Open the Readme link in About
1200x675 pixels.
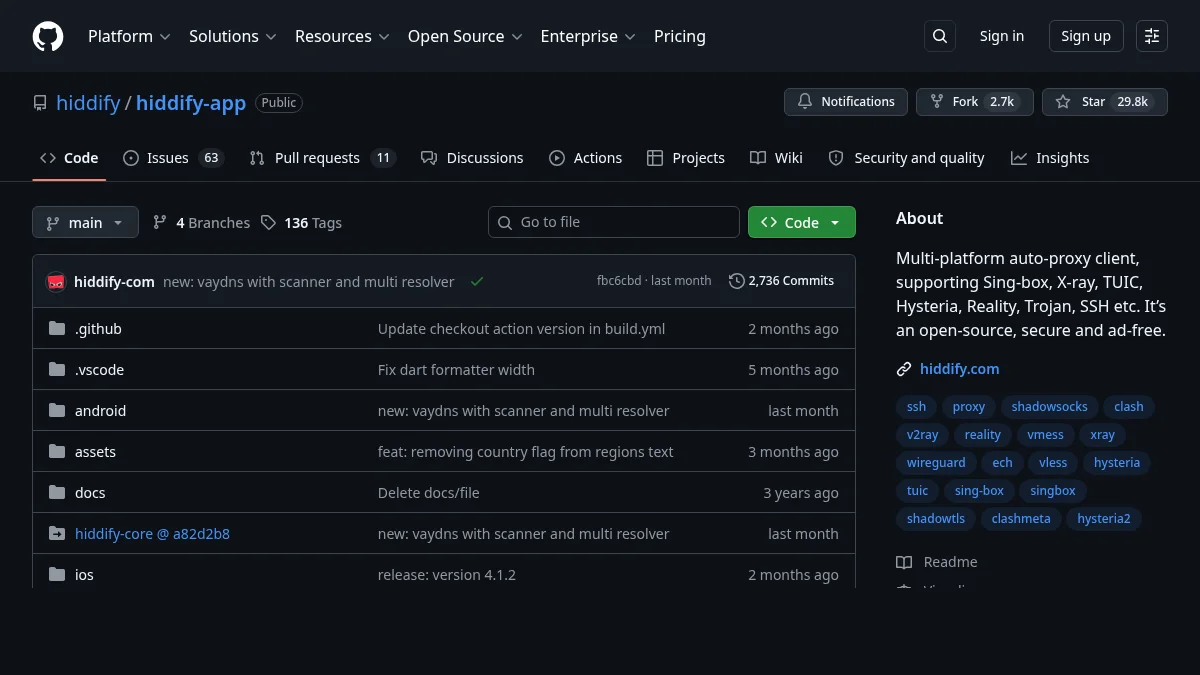point(937,562)
